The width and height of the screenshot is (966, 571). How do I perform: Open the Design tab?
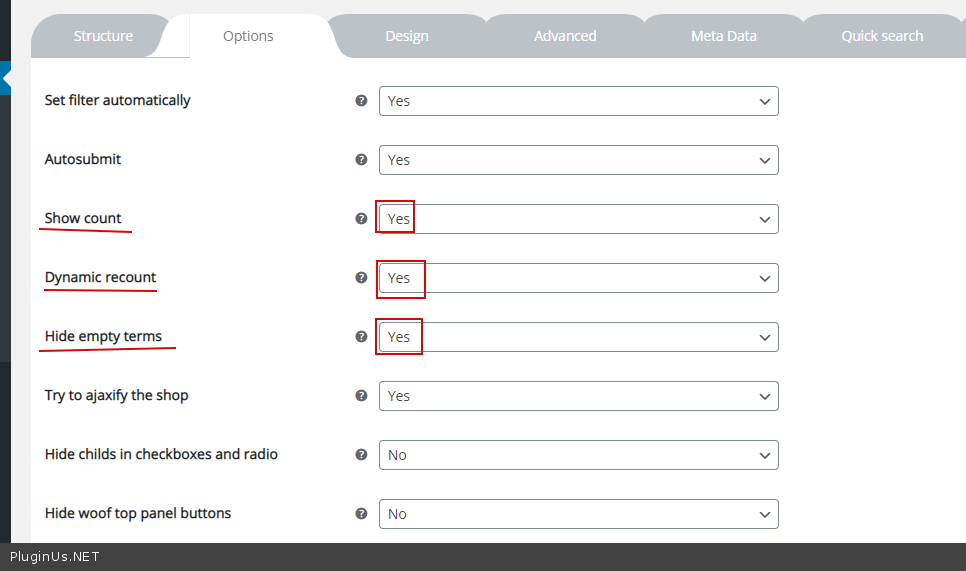[x=407, y=36]
